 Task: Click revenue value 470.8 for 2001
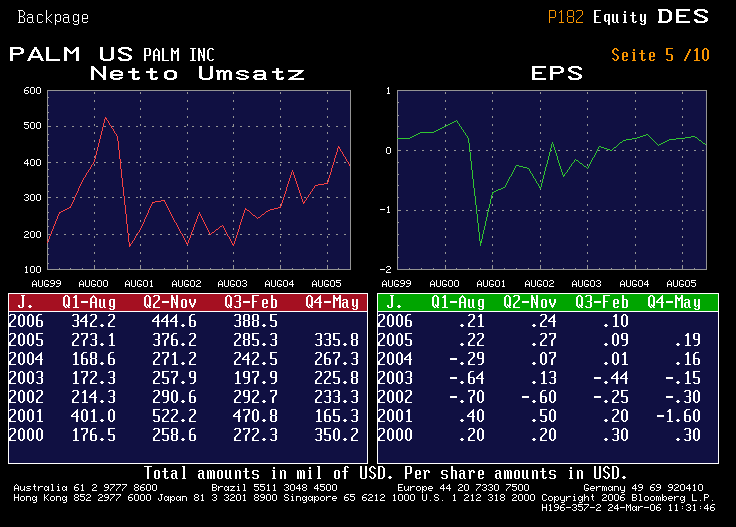(x=255, y=416)
